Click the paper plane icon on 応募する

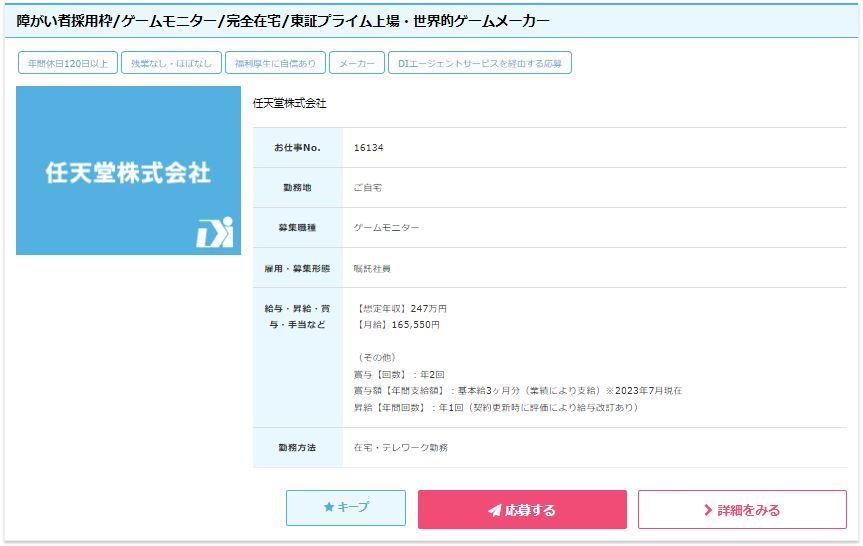click(x=494, y=510)
